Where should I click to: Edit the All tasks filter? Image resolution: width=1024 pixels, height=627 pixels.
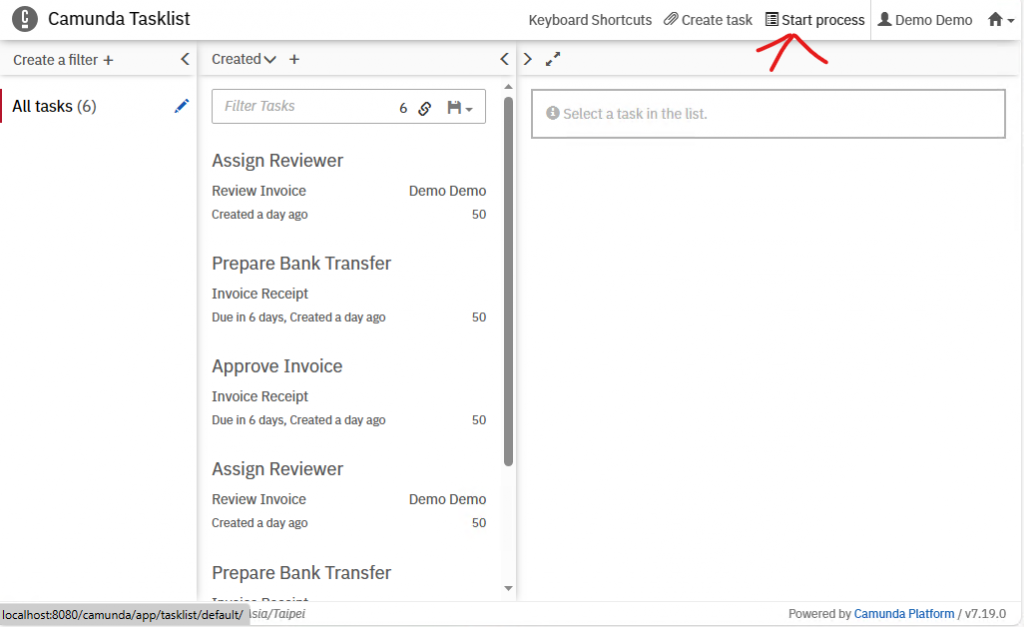tap(182, 106)
